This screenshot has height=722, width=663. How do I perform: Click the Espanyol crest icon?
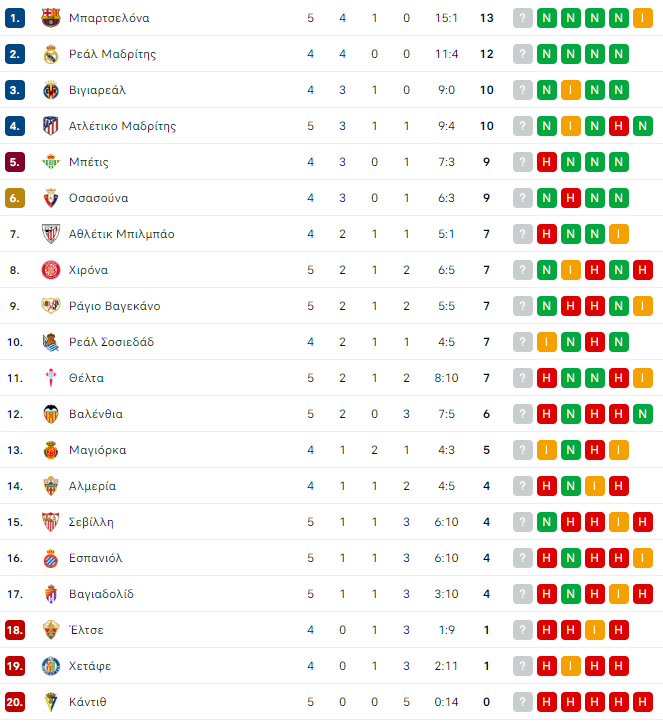coord(51,558)
